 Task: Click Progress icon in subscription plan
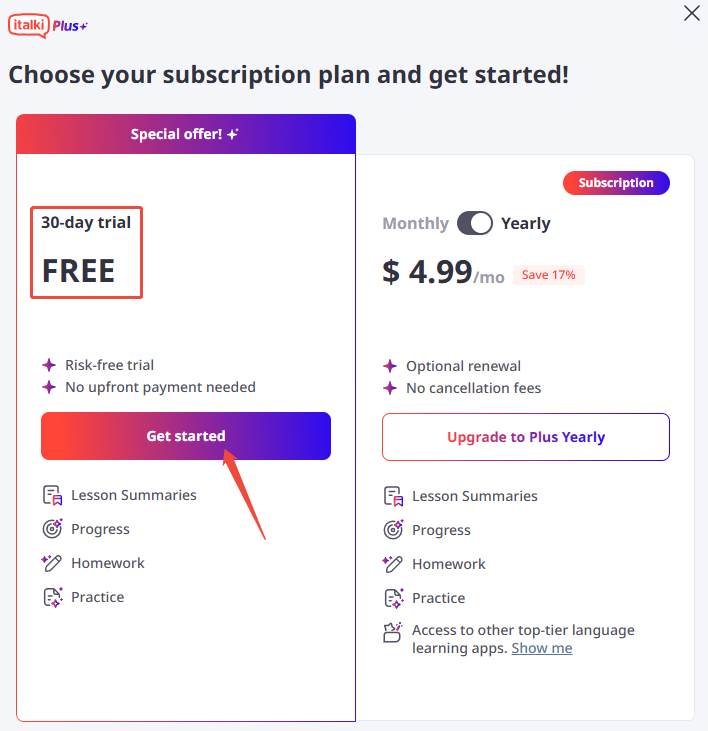click(x=393, y=530)
